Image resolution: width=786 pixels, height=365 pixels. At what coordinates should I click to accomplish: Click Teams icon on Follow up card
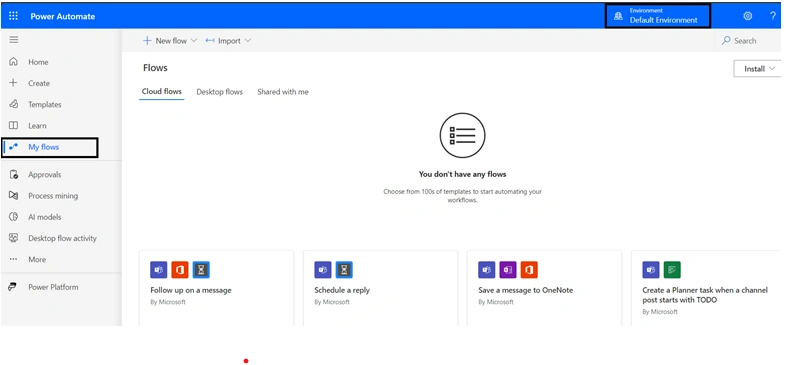(158, 270)
